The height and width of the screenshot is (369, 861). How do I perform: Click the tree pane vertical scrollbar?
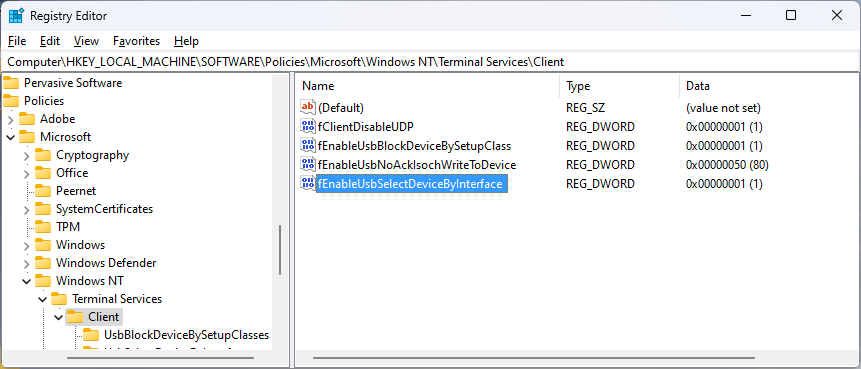click(281, 250)
